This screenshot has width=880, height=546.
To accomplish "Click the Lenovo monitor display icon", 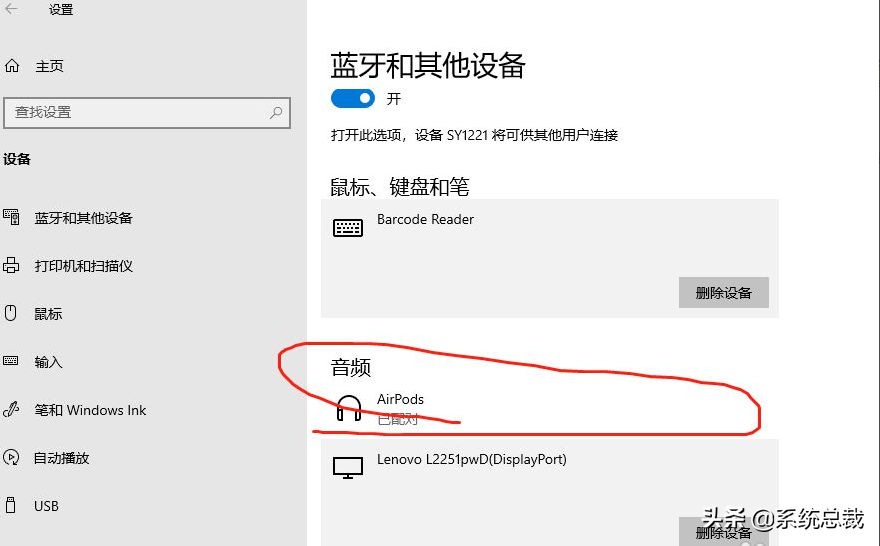I will (348, 468).
